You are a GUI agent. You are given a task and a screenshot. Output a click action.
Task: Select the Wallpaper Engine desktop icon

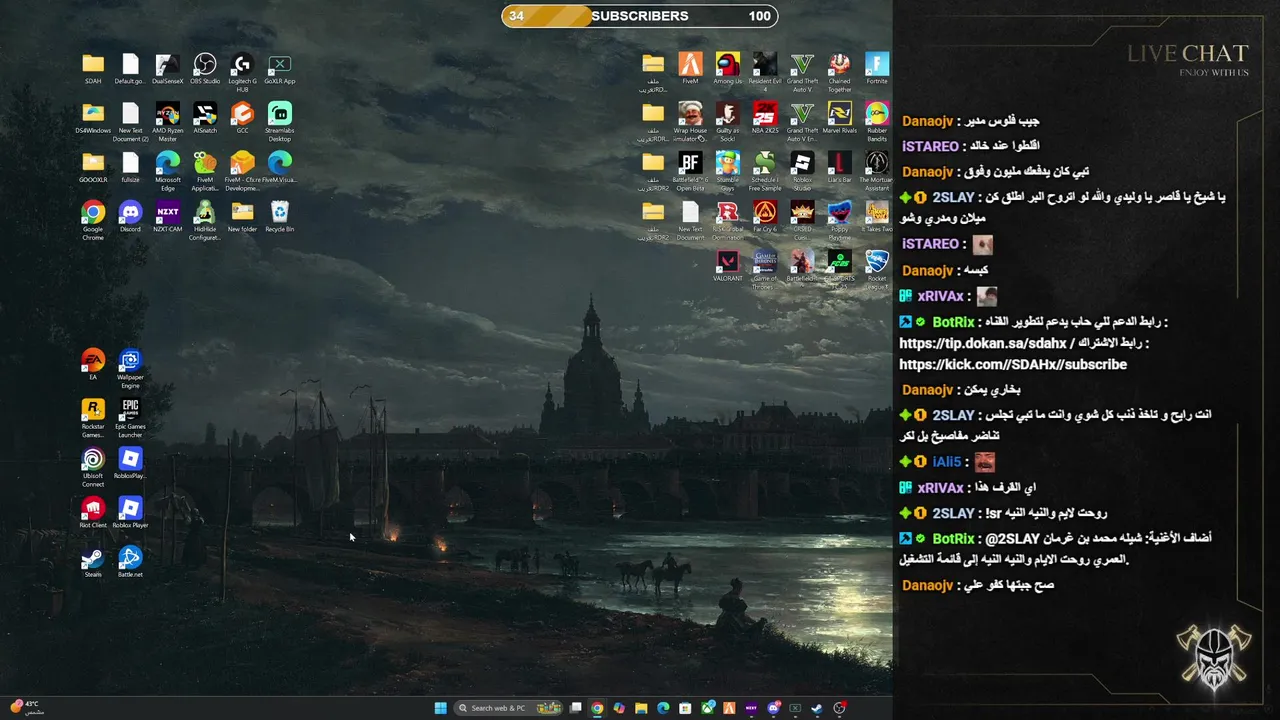[x=130, y=368]
